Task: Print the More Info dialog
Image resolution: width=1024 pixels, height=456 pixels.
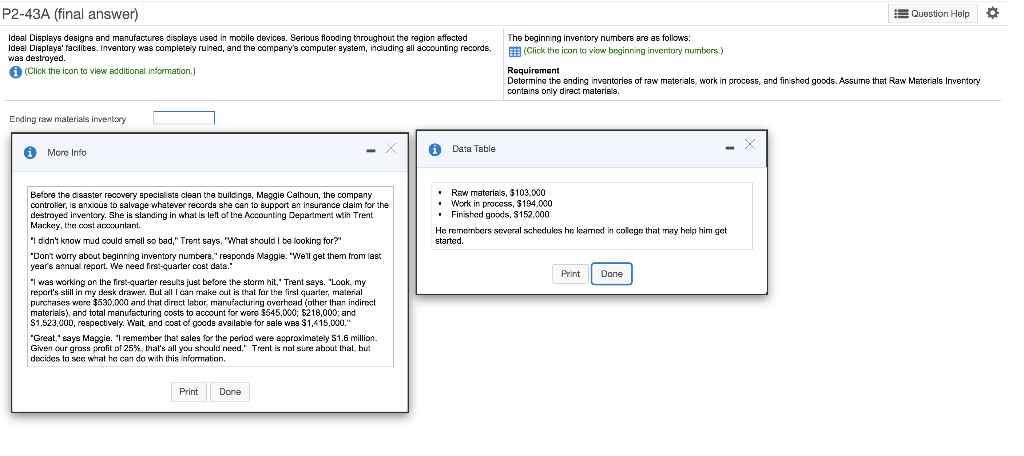Action: tap(189, 392)
